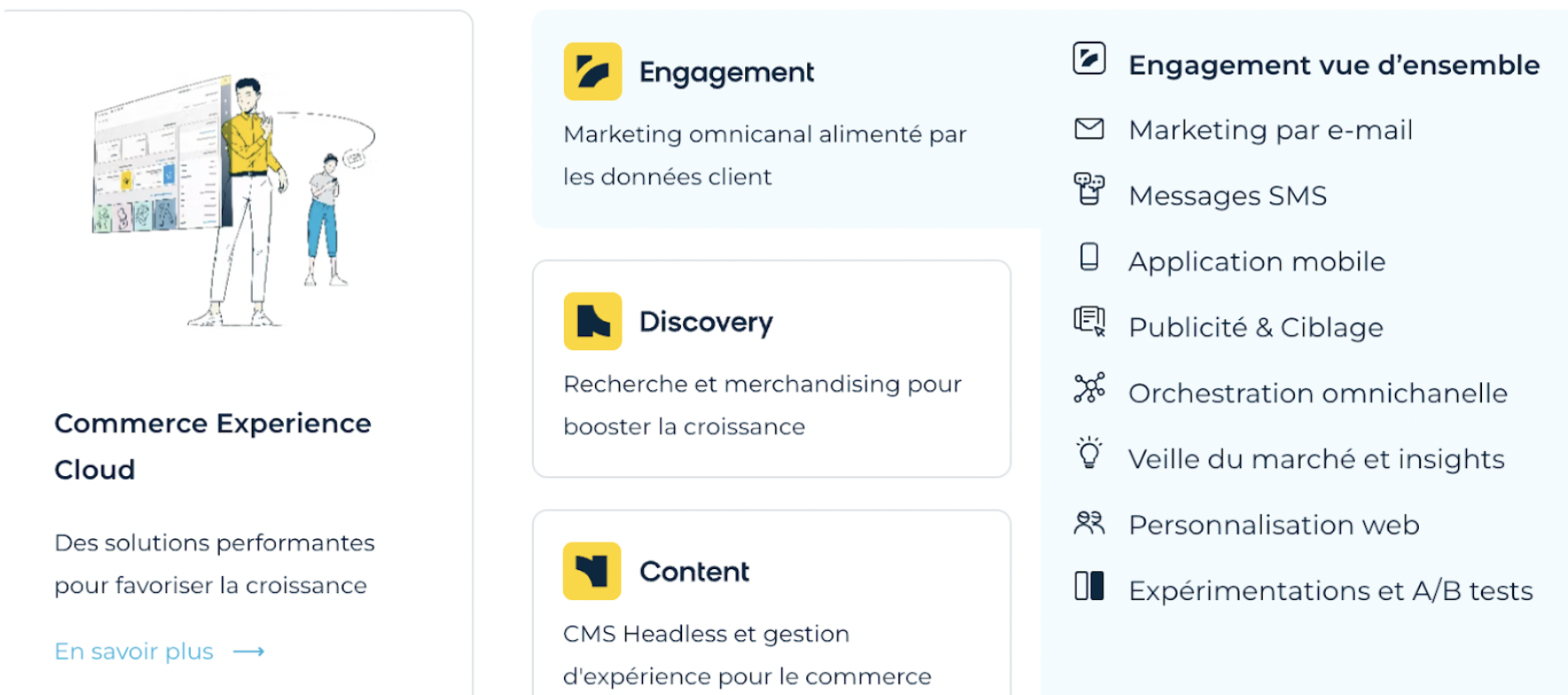Click the Publicité & Ciblage ad icon

tap(1089, 321)
